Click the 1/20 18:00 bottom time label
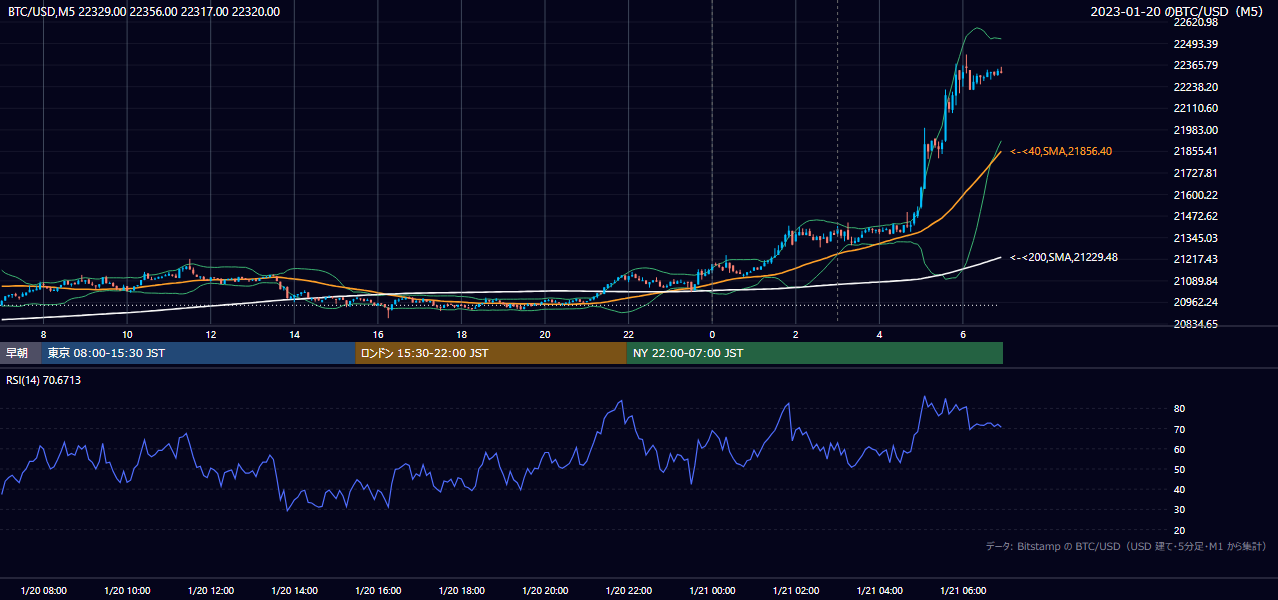The height and width of the screenshot is (600, 1278). point(461,591)
